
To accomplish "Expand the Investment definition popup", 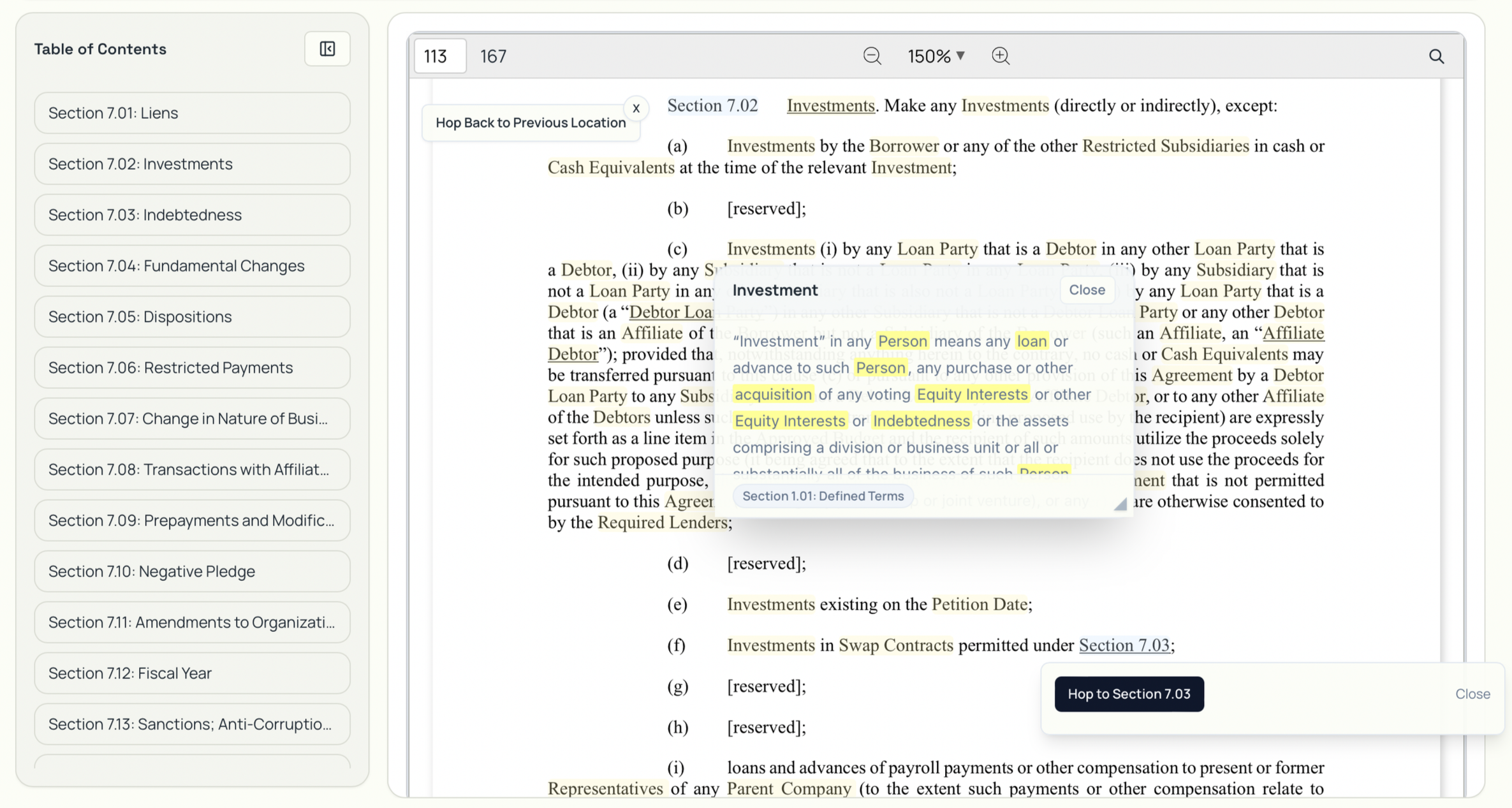I will (x=1120, y=503).
